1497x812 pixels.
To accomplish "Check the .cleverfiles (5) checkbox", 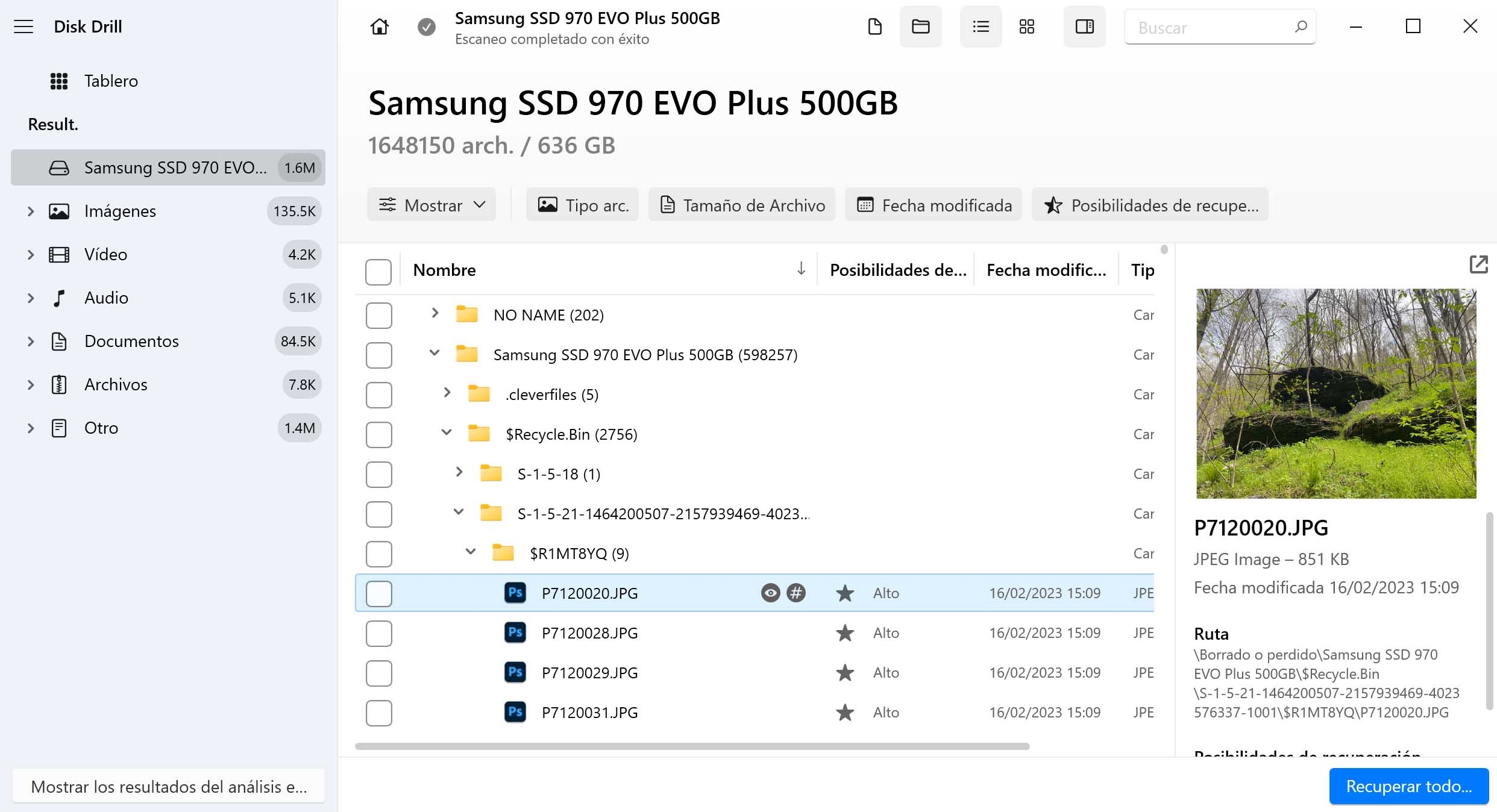I will pyautogui.click(x=378, y=395).
